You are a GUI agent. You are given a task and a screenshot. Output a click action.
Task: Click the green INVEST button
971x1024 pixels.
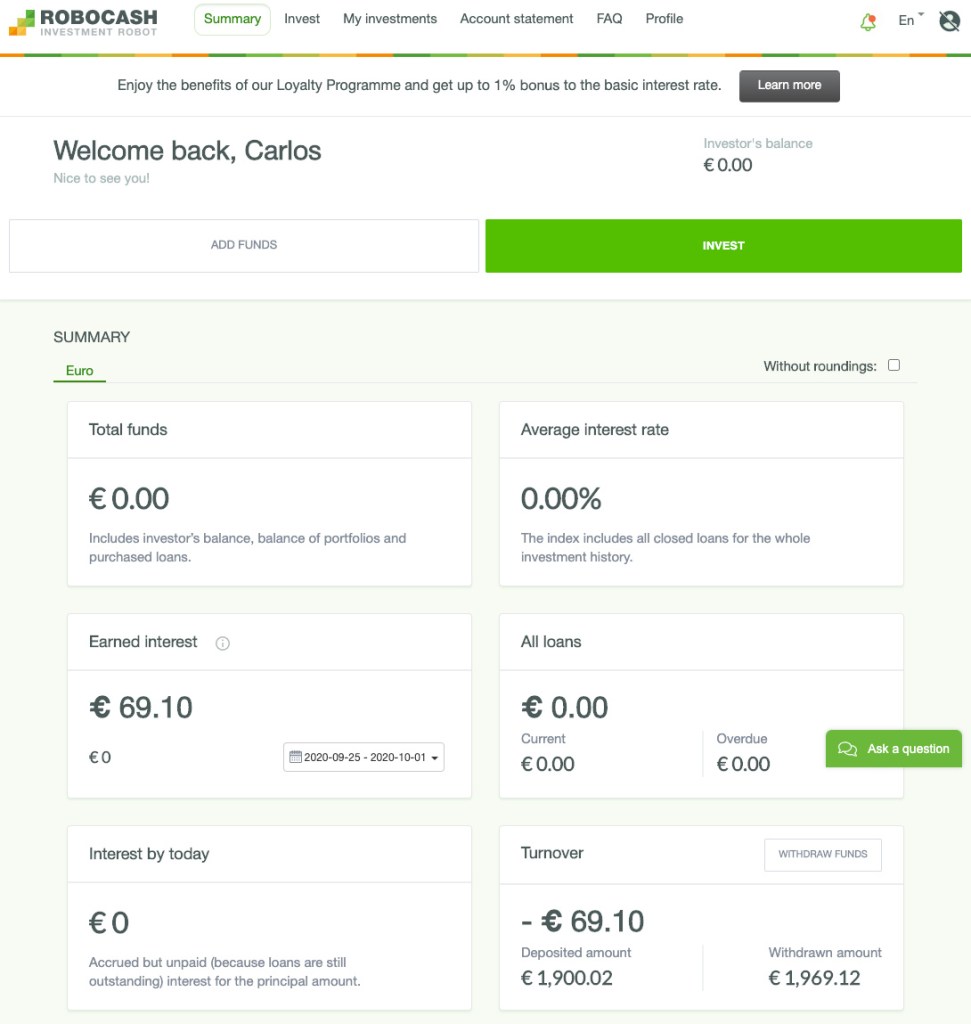pos(722,245)
